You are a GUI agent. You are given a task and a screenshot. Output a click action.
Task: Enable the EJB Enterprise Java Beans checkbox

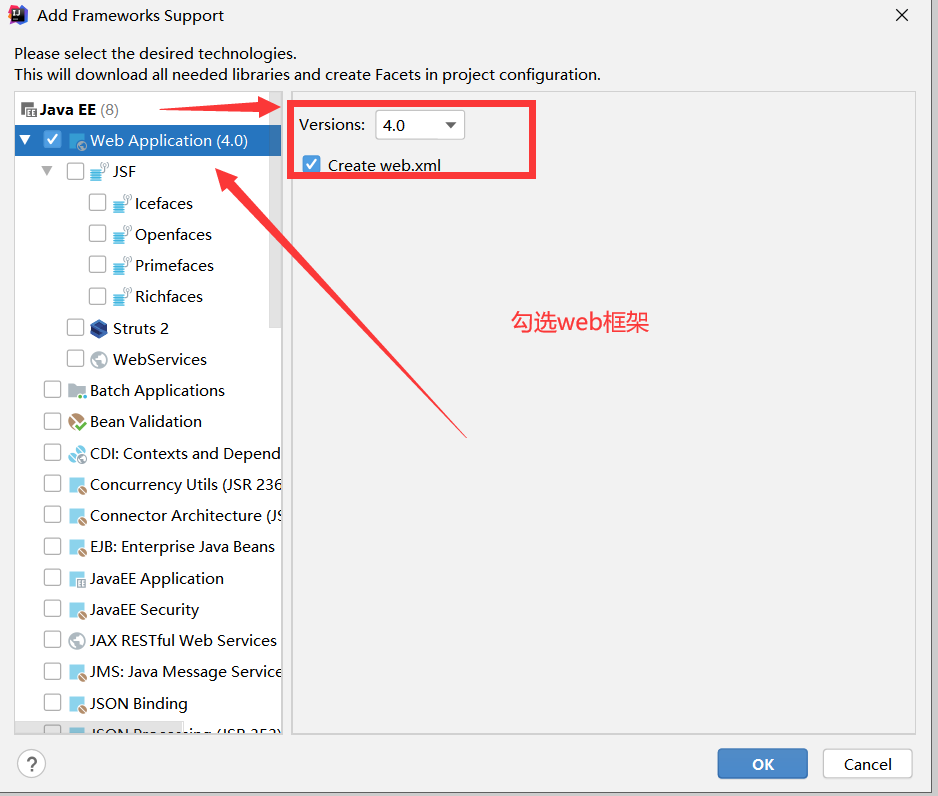[x=53, y=546]
